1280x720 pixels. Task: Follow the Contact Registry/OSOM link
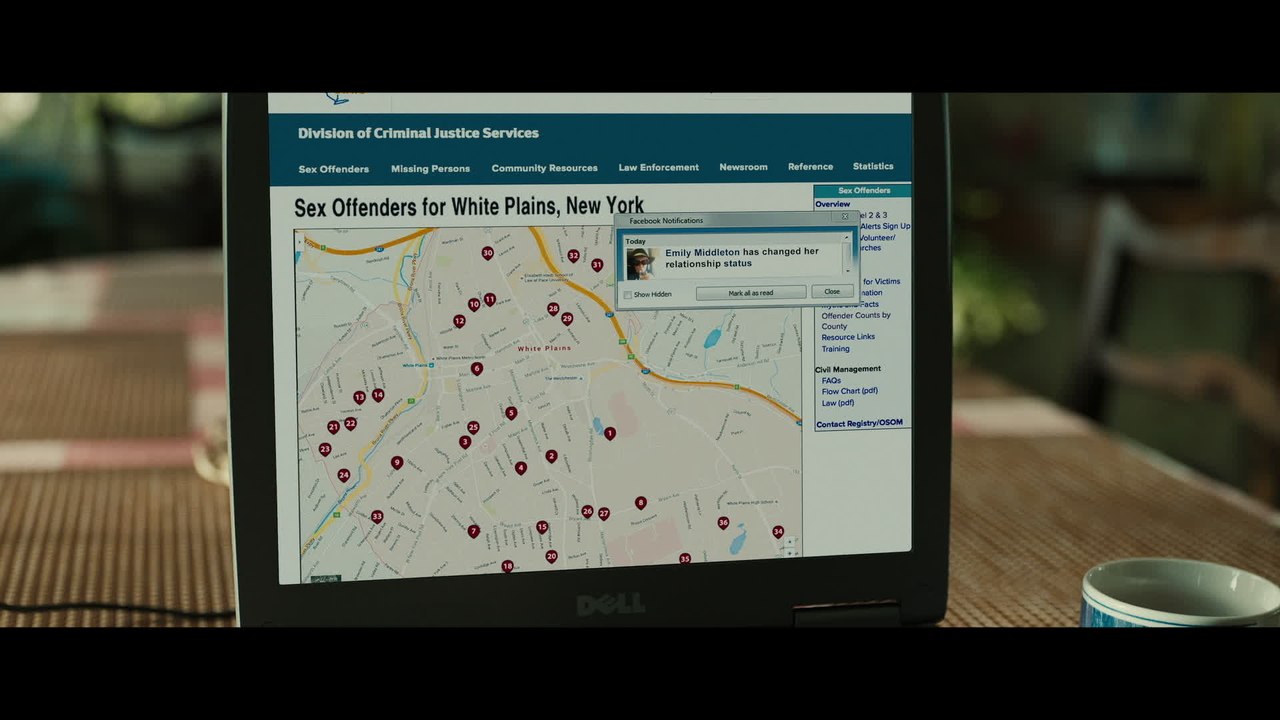coord(859,423)
